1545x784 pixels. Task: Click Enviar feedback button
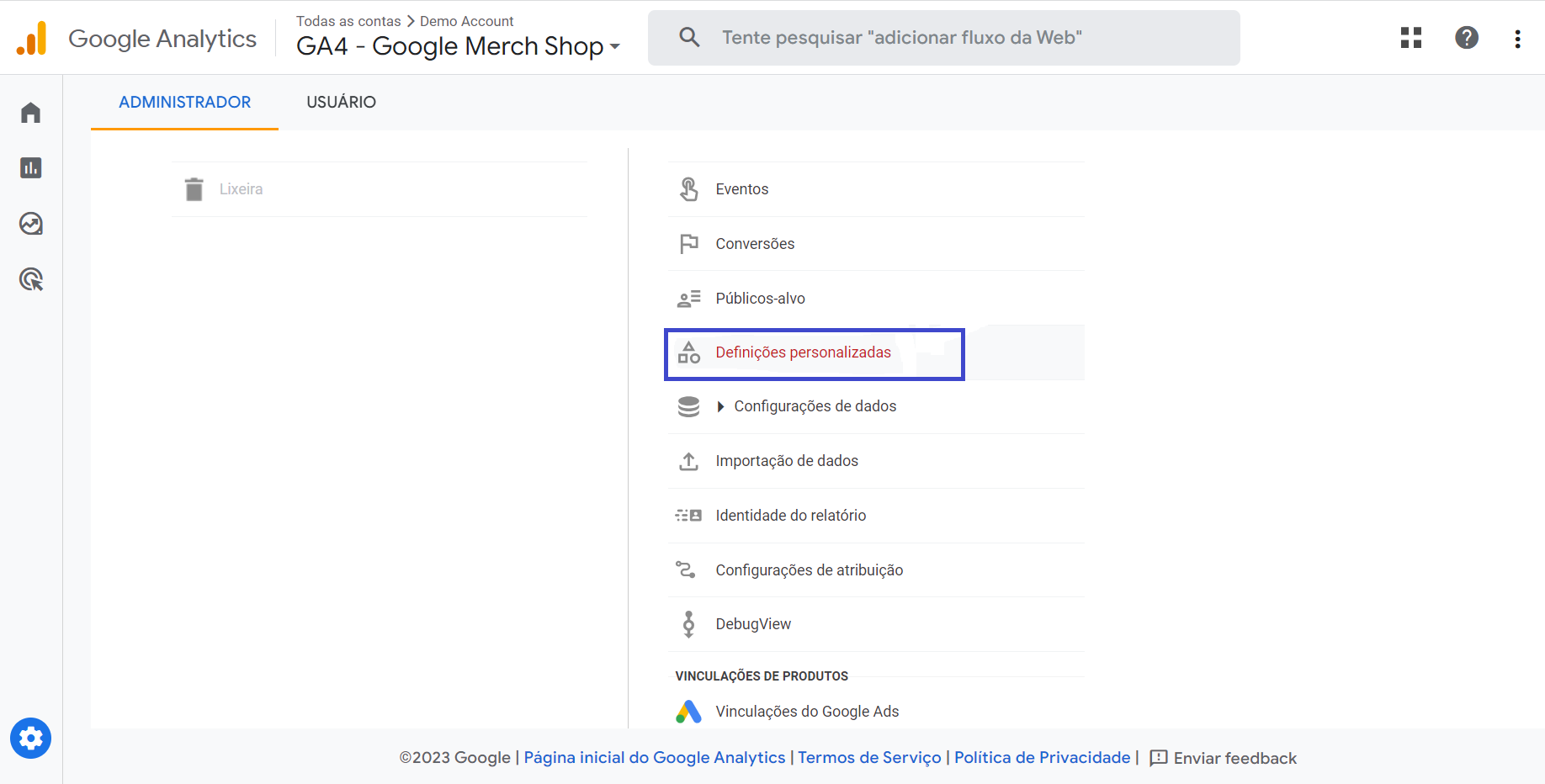point(1224,758)
